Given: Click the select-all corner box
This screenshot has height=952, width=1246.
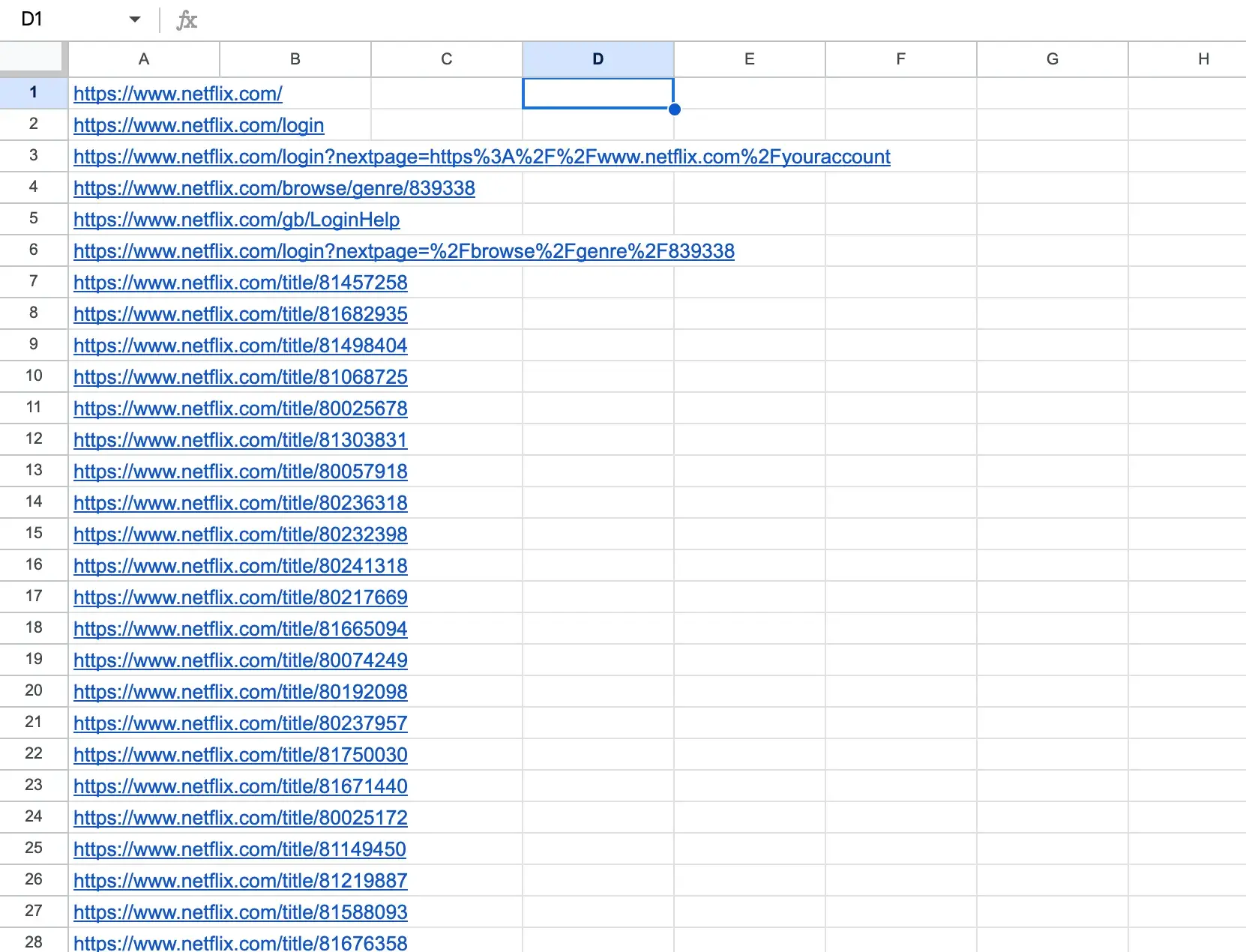Looking at the screenshot, I should coord(33,58).
